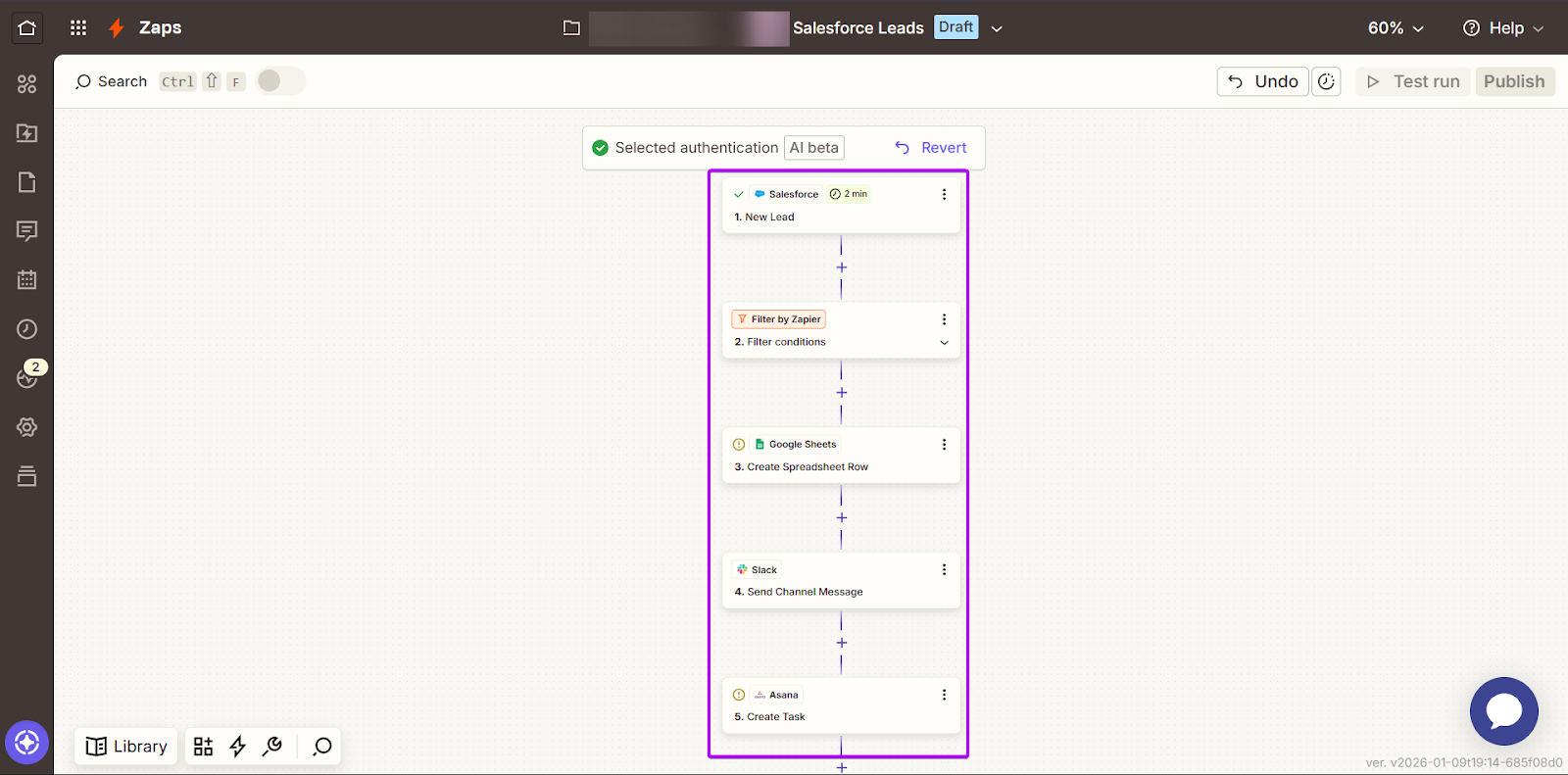
Task: Click the Salesforce step checkmark status
Action: 739,194
